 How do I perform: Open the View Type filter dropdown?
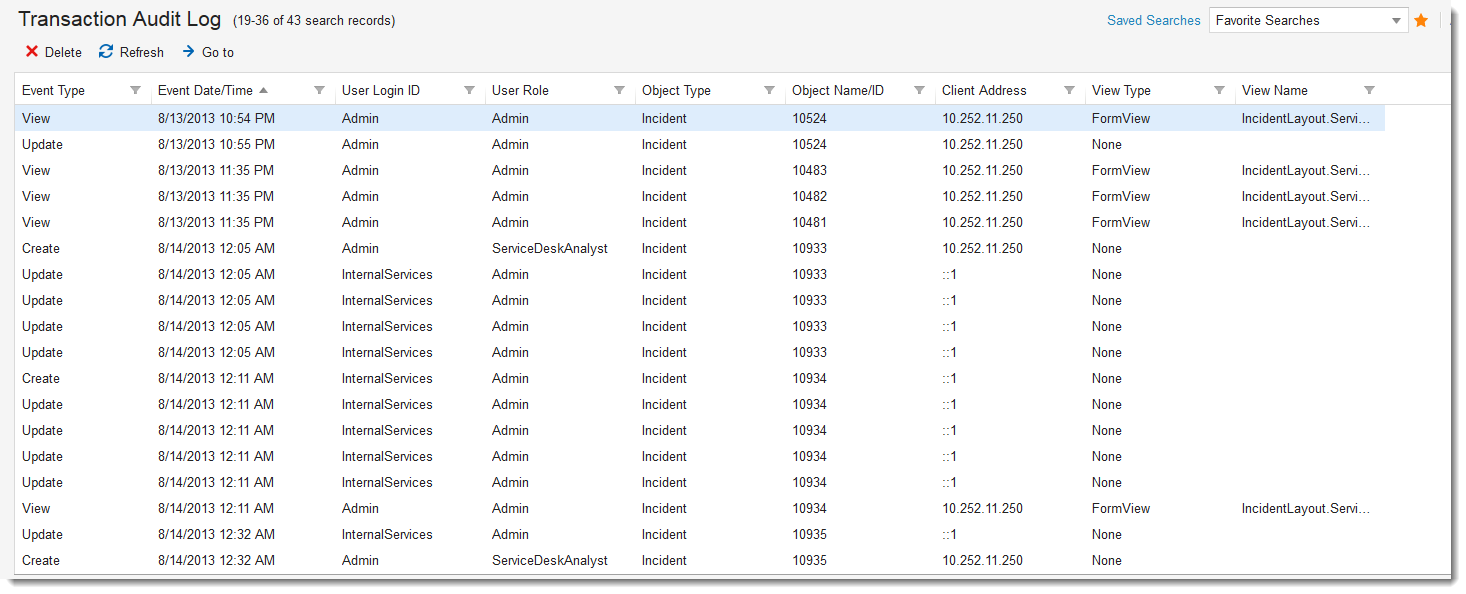pos(1219,90)
